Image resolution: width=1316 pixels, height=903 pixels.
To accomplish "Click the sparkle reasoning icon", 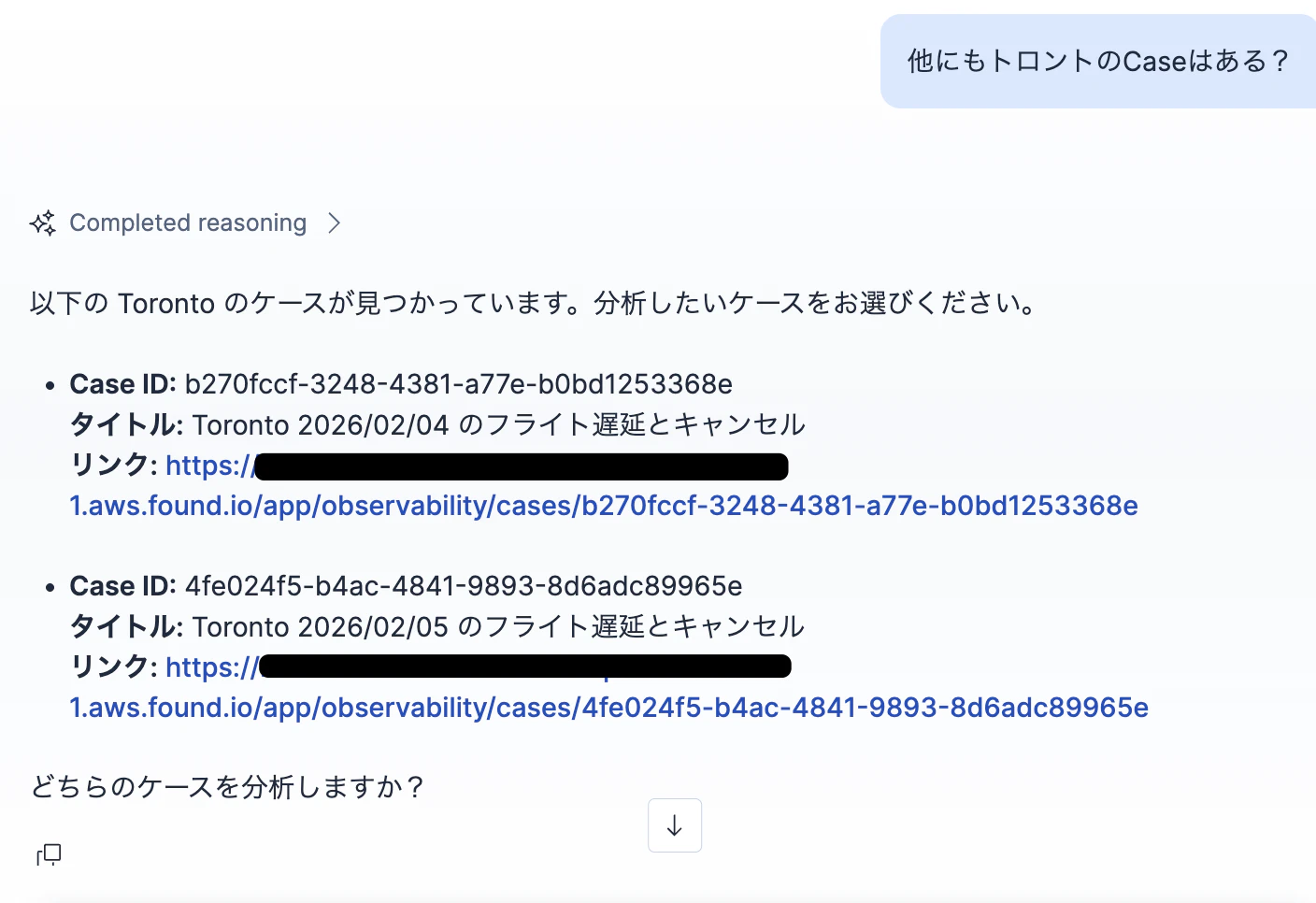I will coord(43,223).
